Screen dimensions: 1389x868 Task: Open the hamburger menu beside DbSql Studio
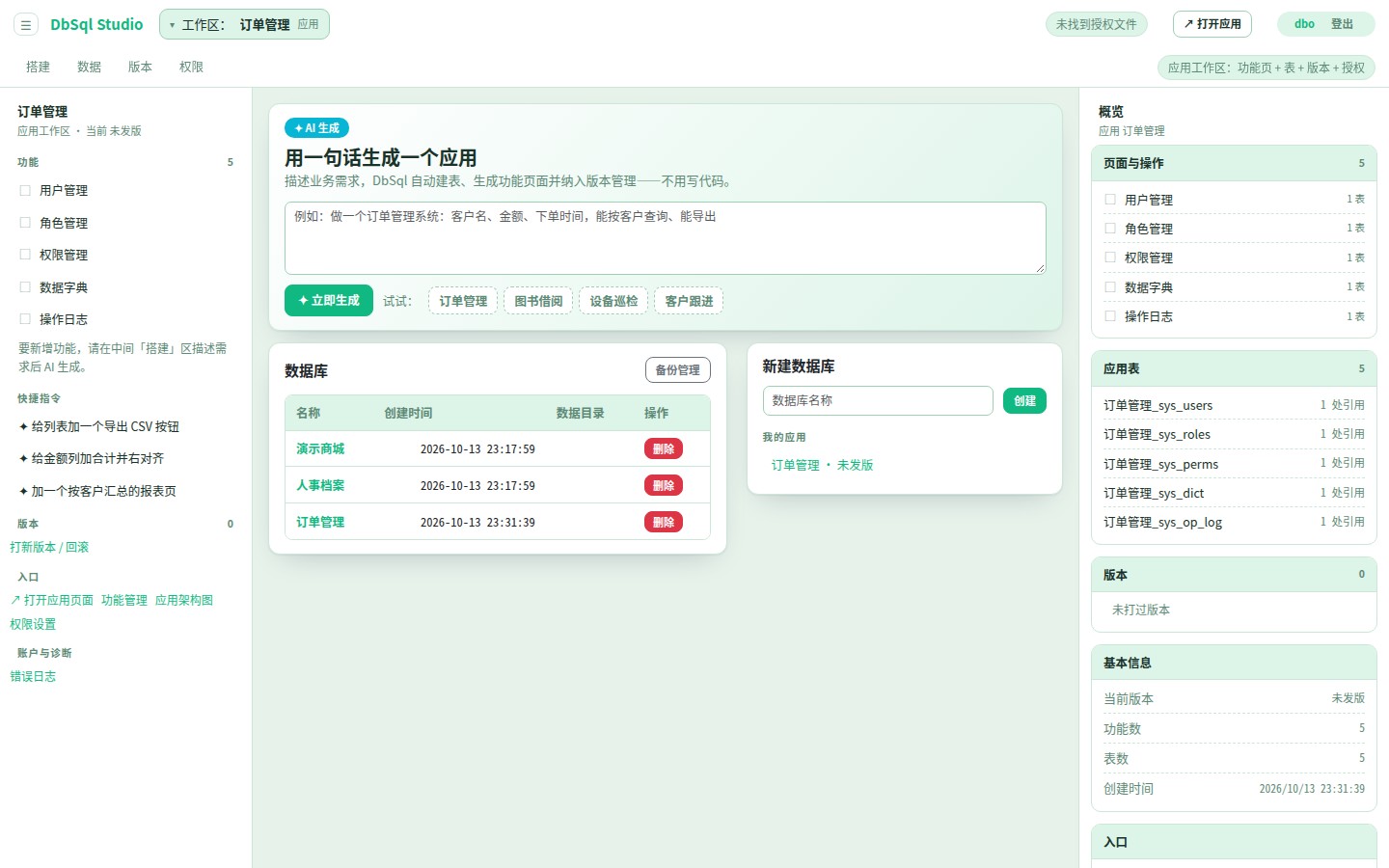click(x=26, y=25)
